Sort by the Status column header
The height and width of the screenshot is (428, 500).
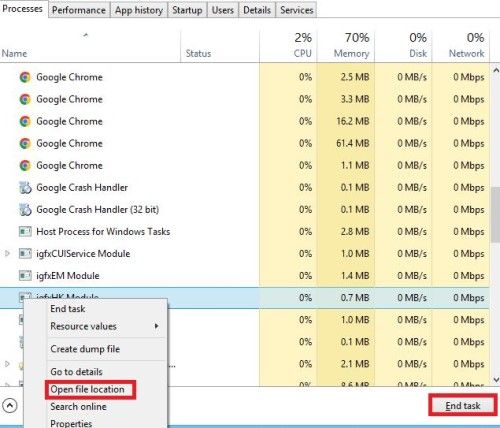[x=220, y=47]
